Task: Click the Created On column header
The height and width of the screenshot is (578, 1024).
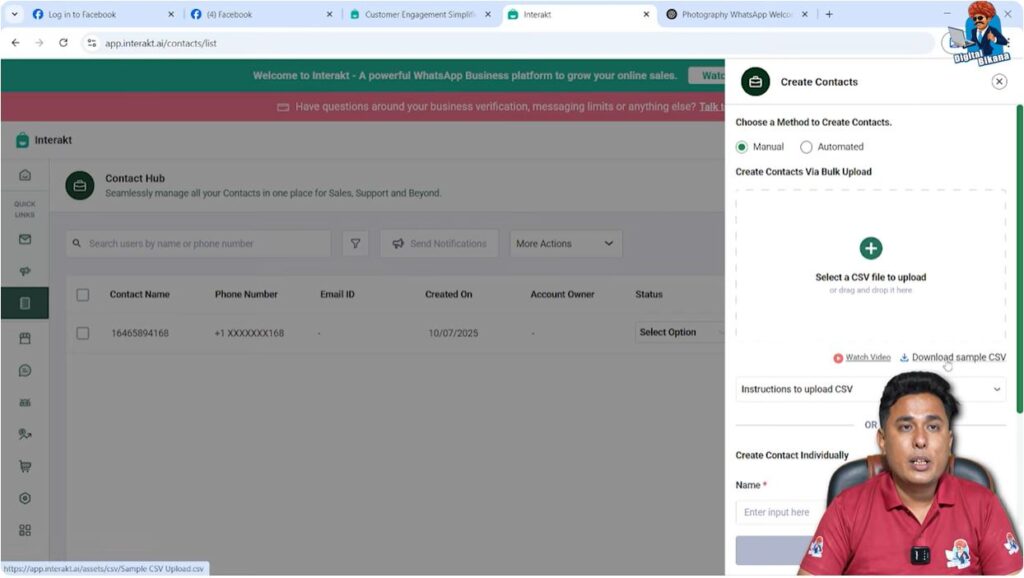Action: (449, 295)
